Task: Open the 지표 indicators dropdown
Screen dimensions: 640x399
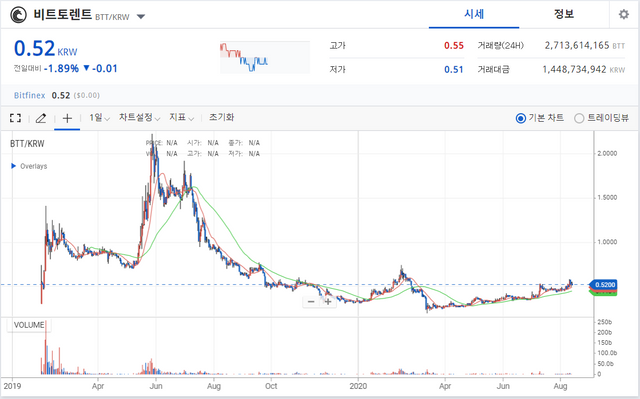Action: 182,118
